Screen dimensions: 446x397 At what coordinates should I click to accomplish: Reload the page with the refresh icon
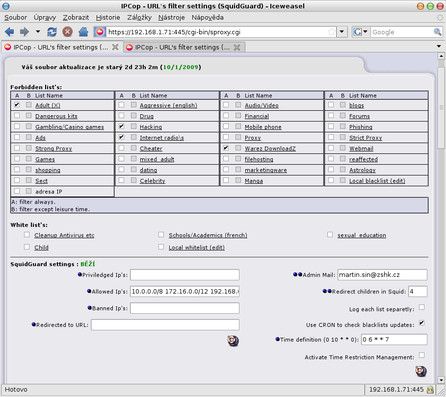52,32
